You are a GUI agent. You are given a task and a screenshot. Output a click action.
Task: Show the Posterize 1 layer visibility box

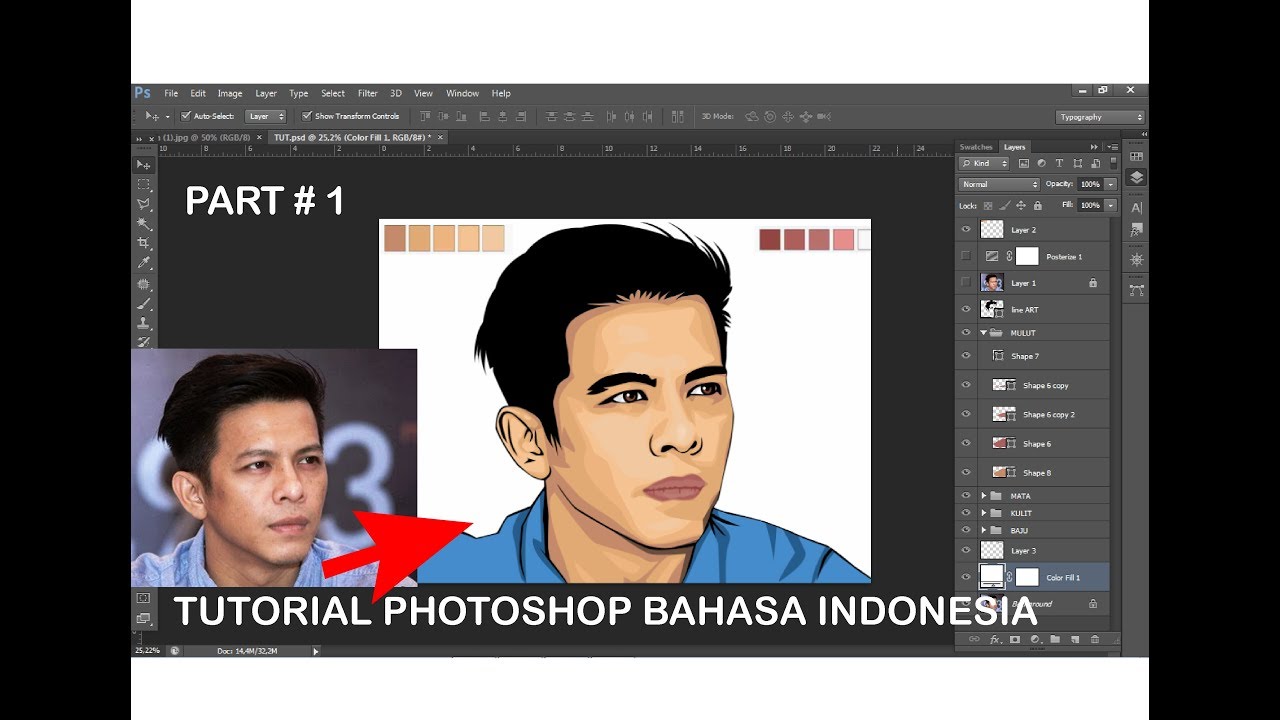[966, 256]
